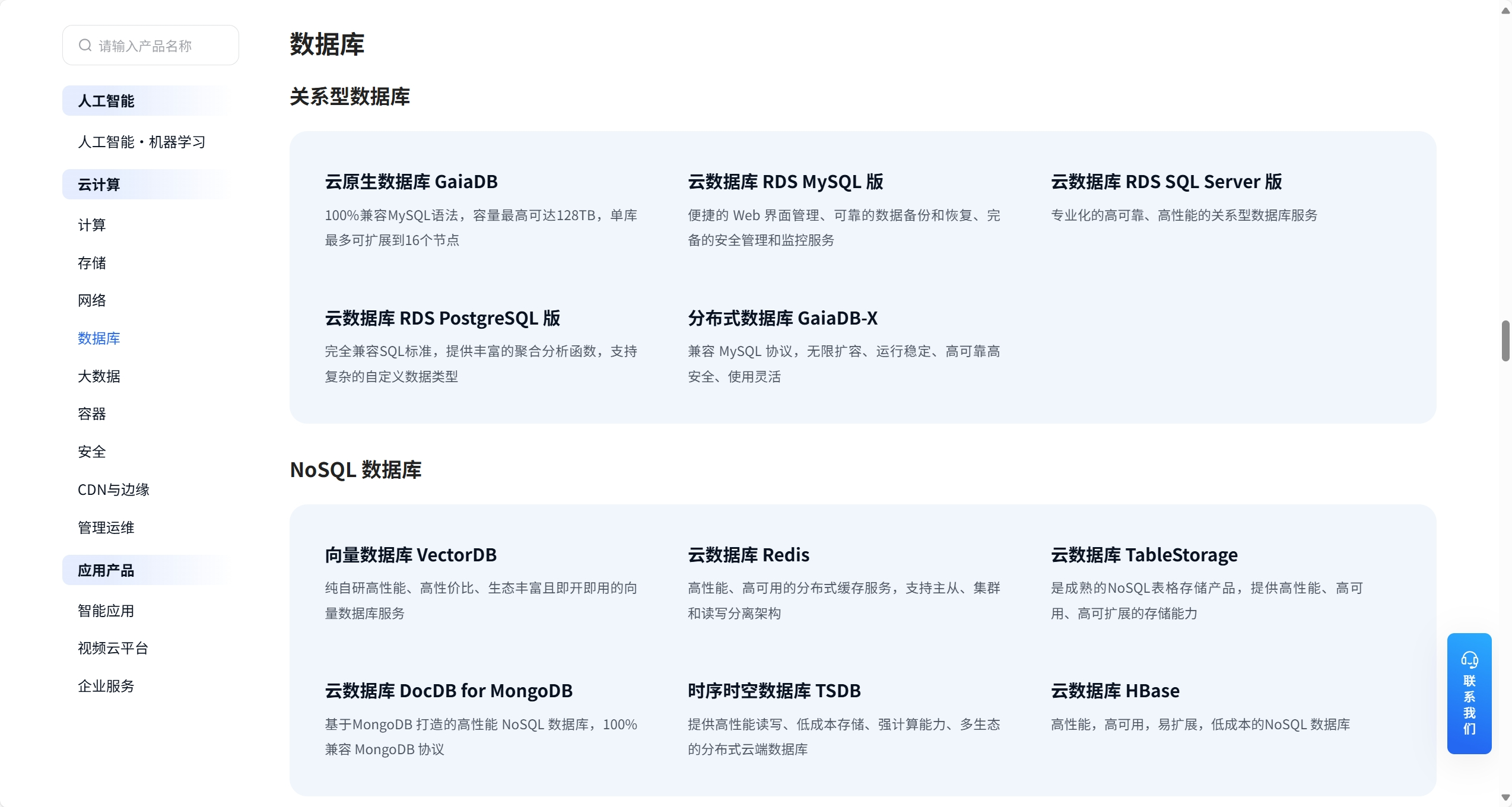Click 云数据库 RDS PostgreSQL 版 title
Screen dimensions: 1512x807
pyautogui.click(x=442, y=318)
